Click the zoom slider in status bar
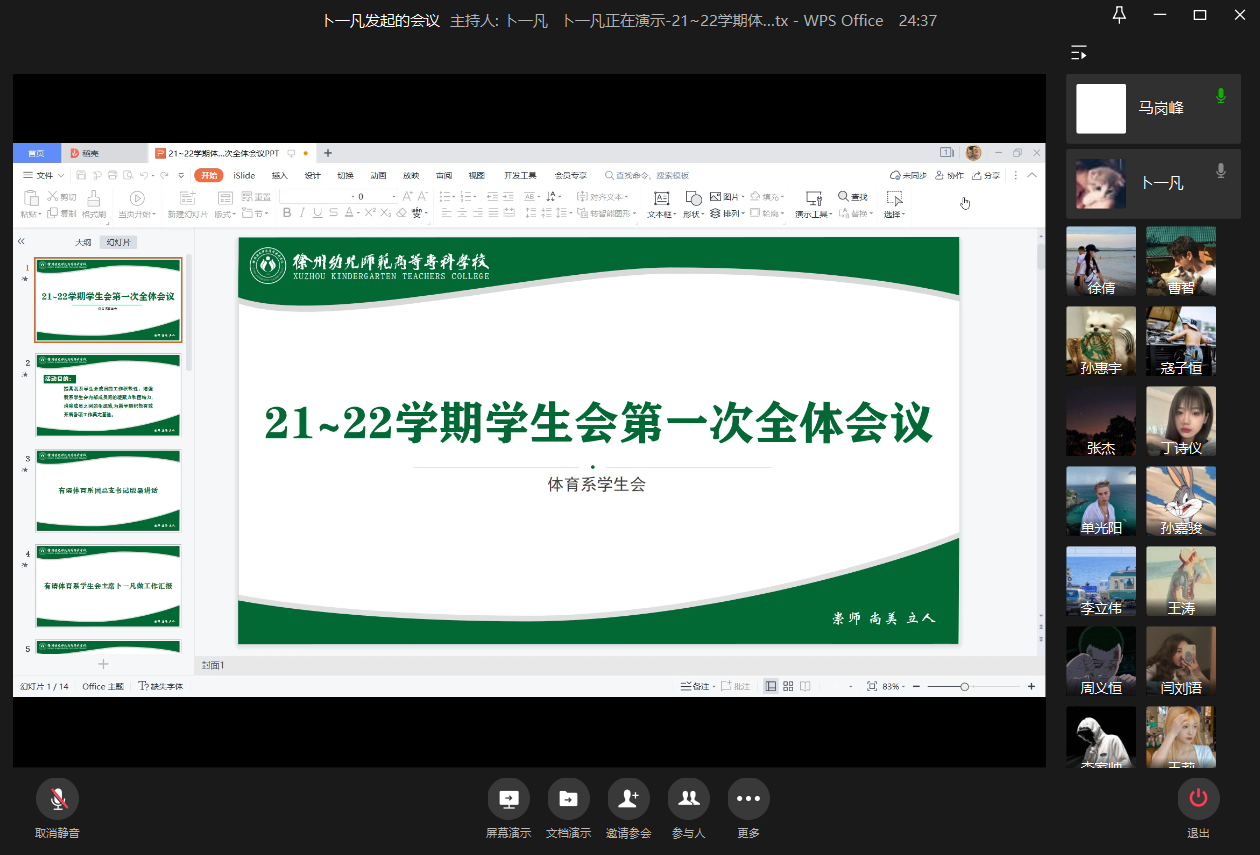The width and height of the screenshot is (1260, 855). (x=964, y=686)
